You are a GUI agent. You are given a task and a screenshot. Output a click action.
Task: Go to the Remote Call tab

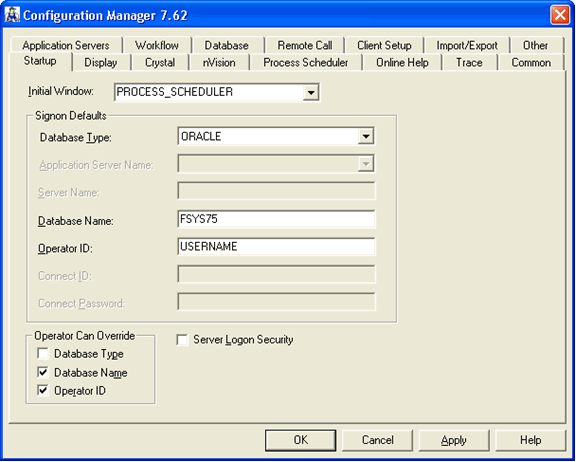(x=305, y=45)
